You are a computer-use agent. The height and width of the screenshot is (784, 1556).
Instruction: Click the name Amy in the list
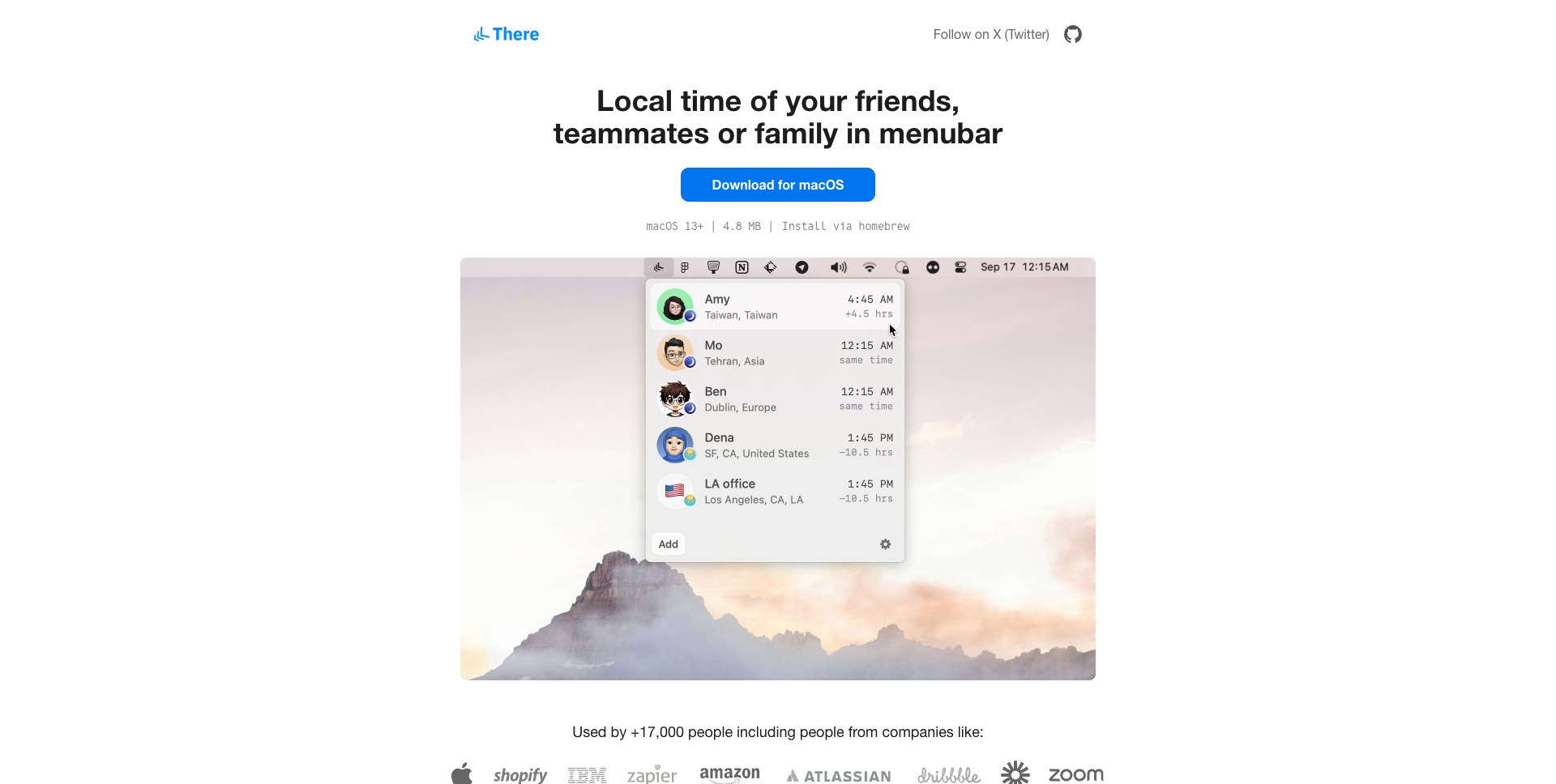point(717,299)
